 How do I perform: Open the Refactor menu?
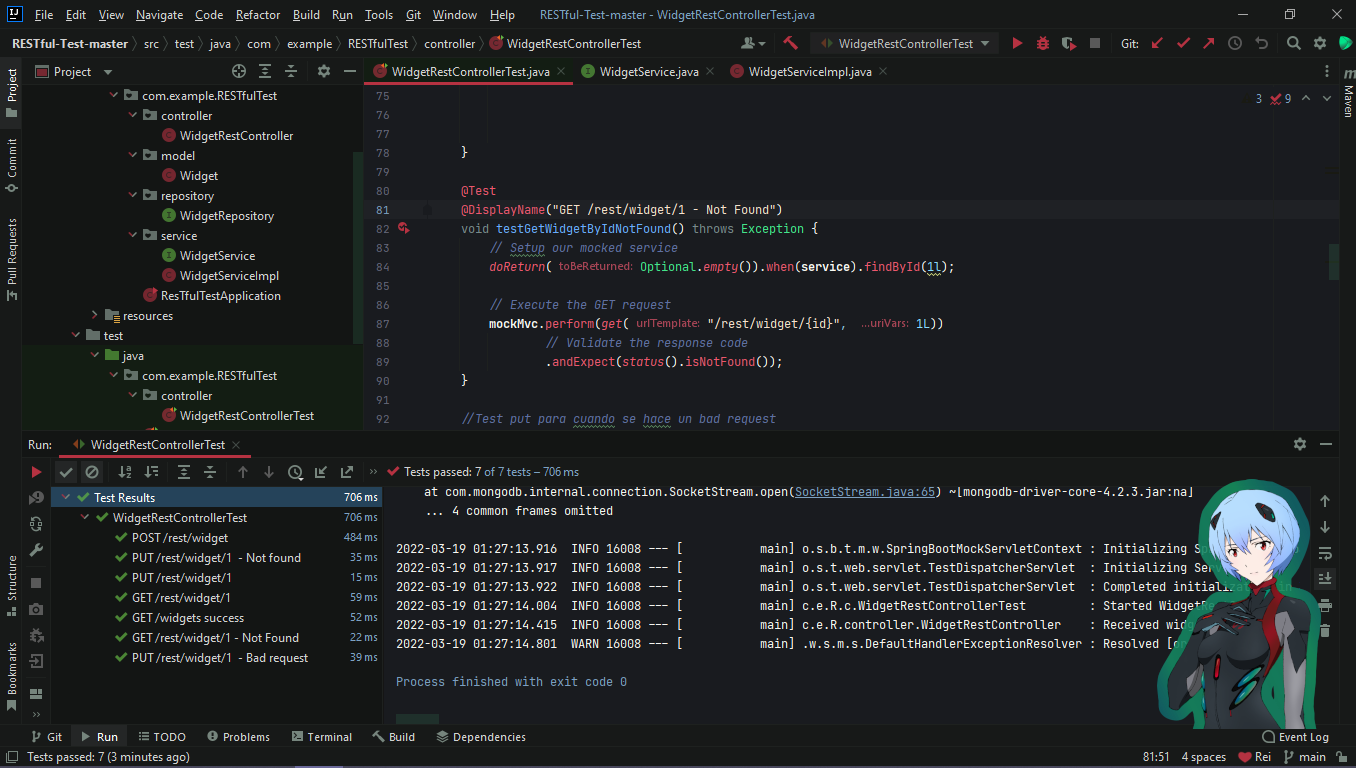(258, 15)
